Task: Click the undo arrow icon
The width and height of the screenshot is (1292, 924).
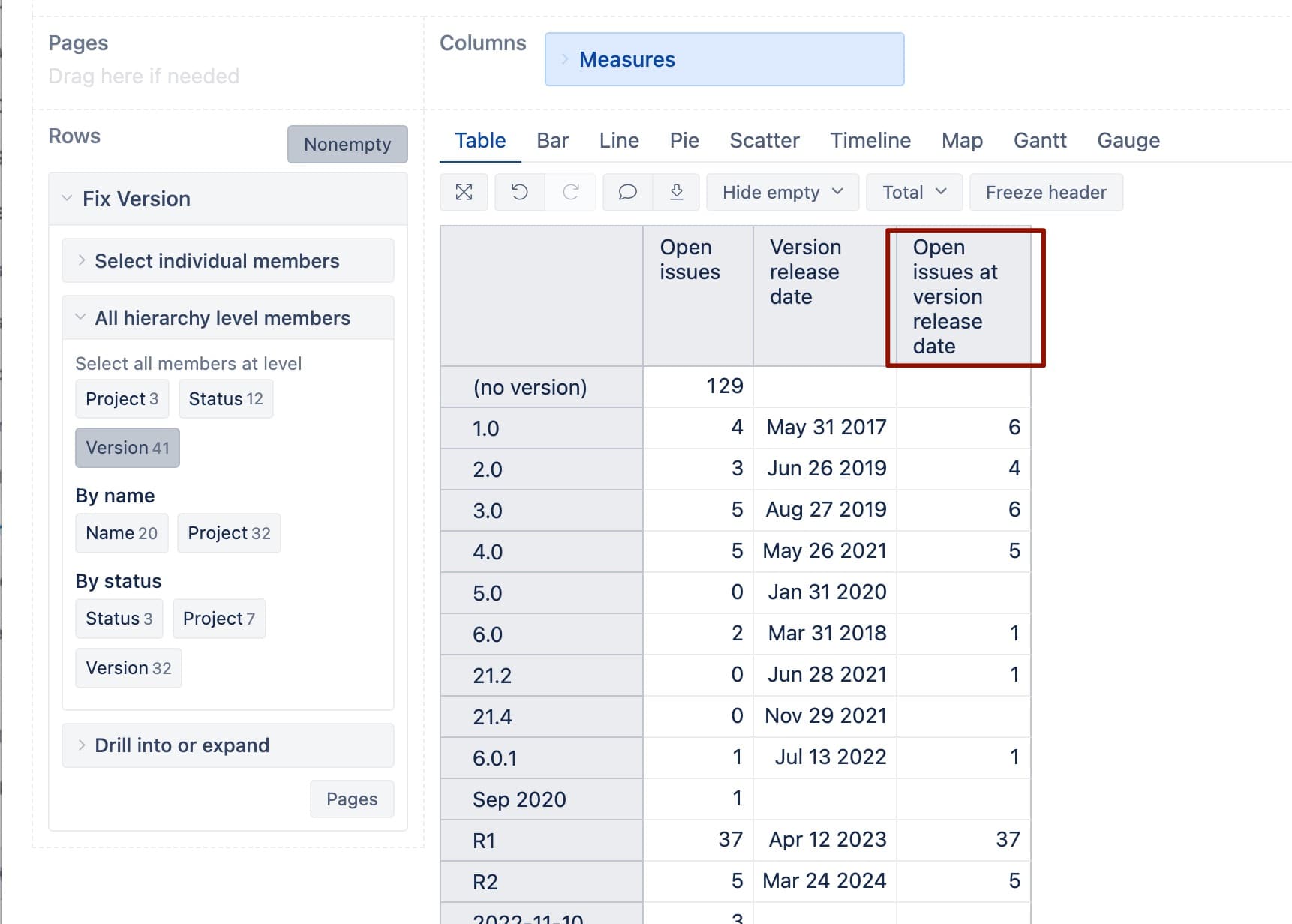Action: (519, 193)
